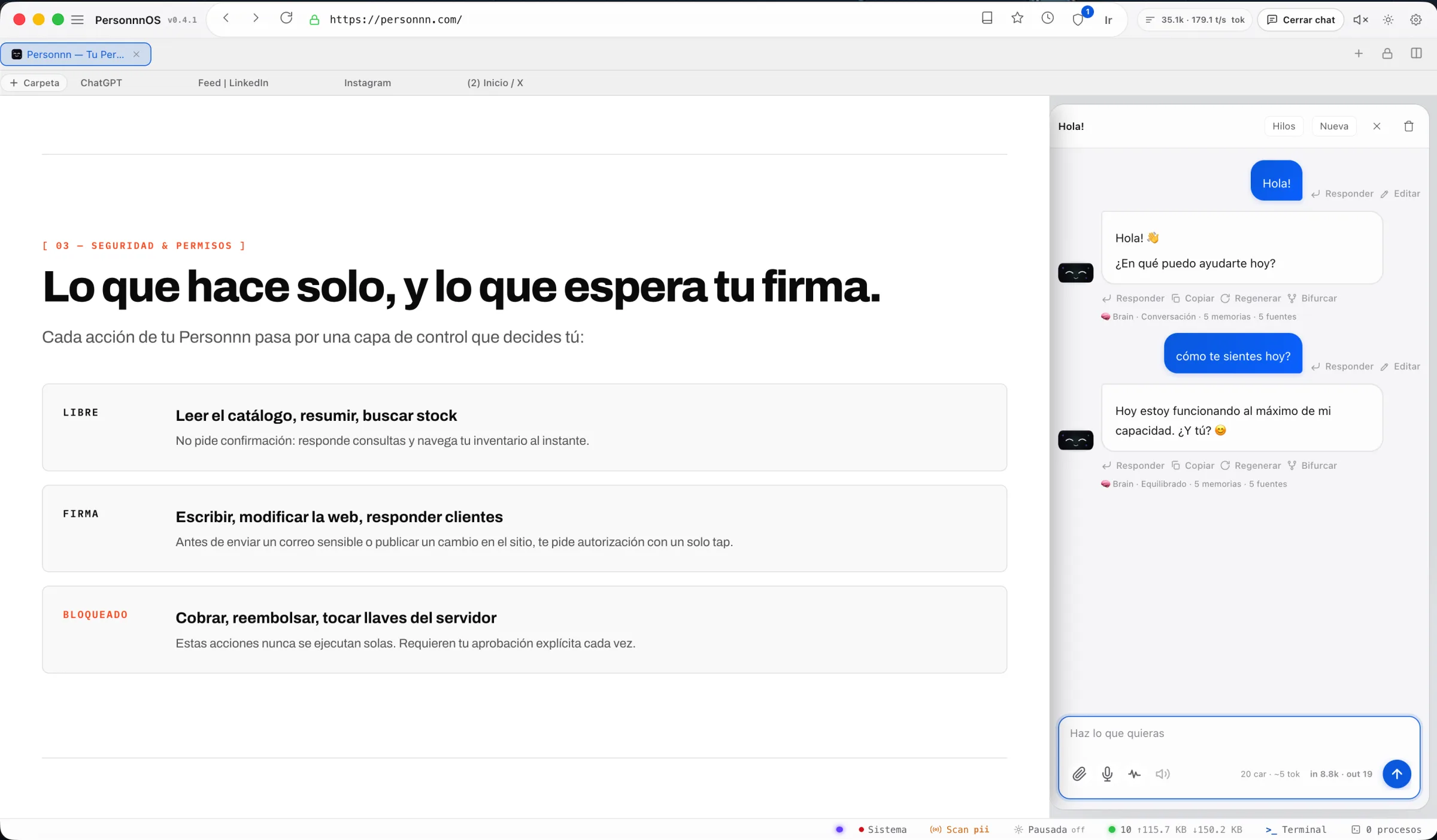Viewport: 1437px width, 840px height.
Task: Select the Personnn — Tu Per... tab
Action: (x=75, y=54)
